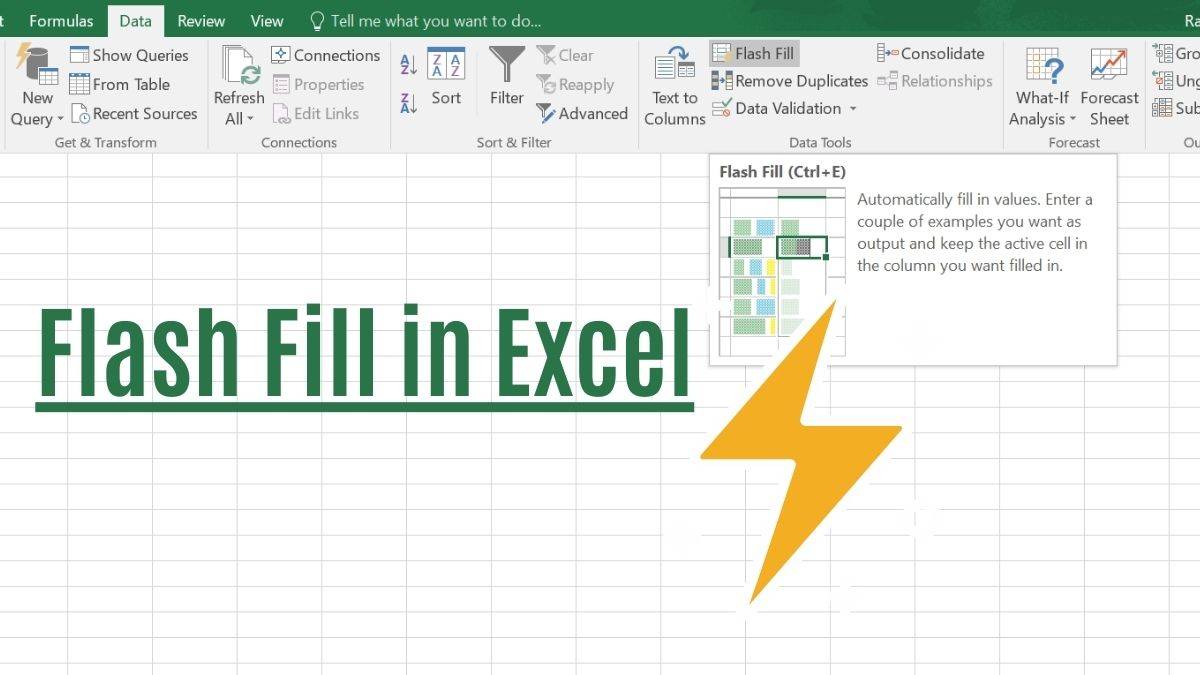Click Relationships
Screen dimensions: 1200x675
935,81
